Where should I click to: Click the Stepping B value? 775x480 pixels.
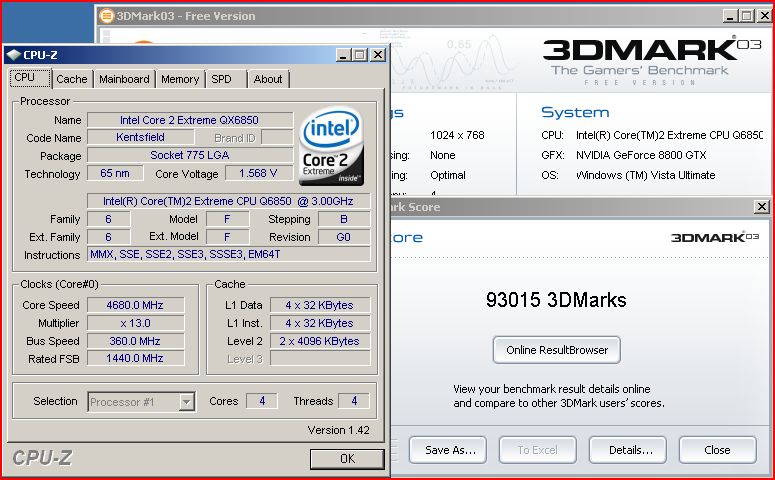[344, 219]
